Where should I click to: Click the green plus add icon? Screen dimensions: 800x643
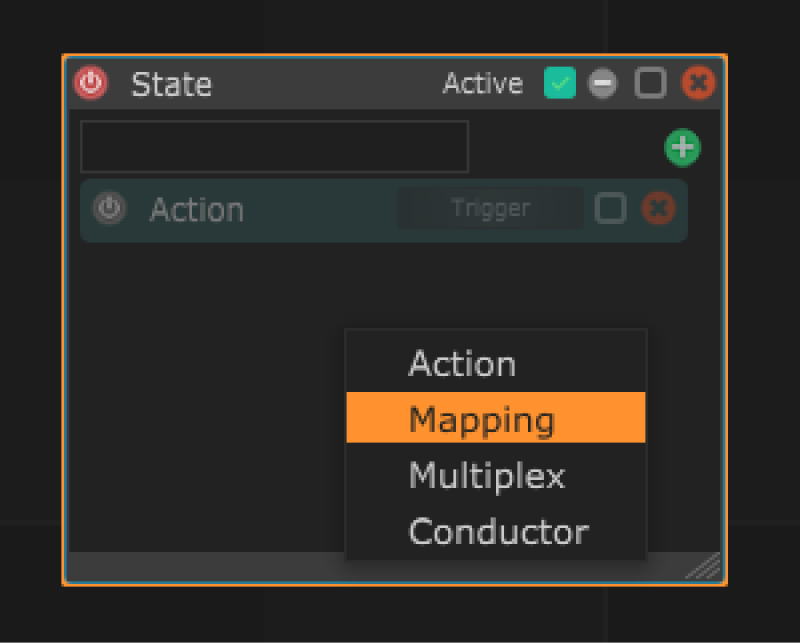click(x=682, y=148)
